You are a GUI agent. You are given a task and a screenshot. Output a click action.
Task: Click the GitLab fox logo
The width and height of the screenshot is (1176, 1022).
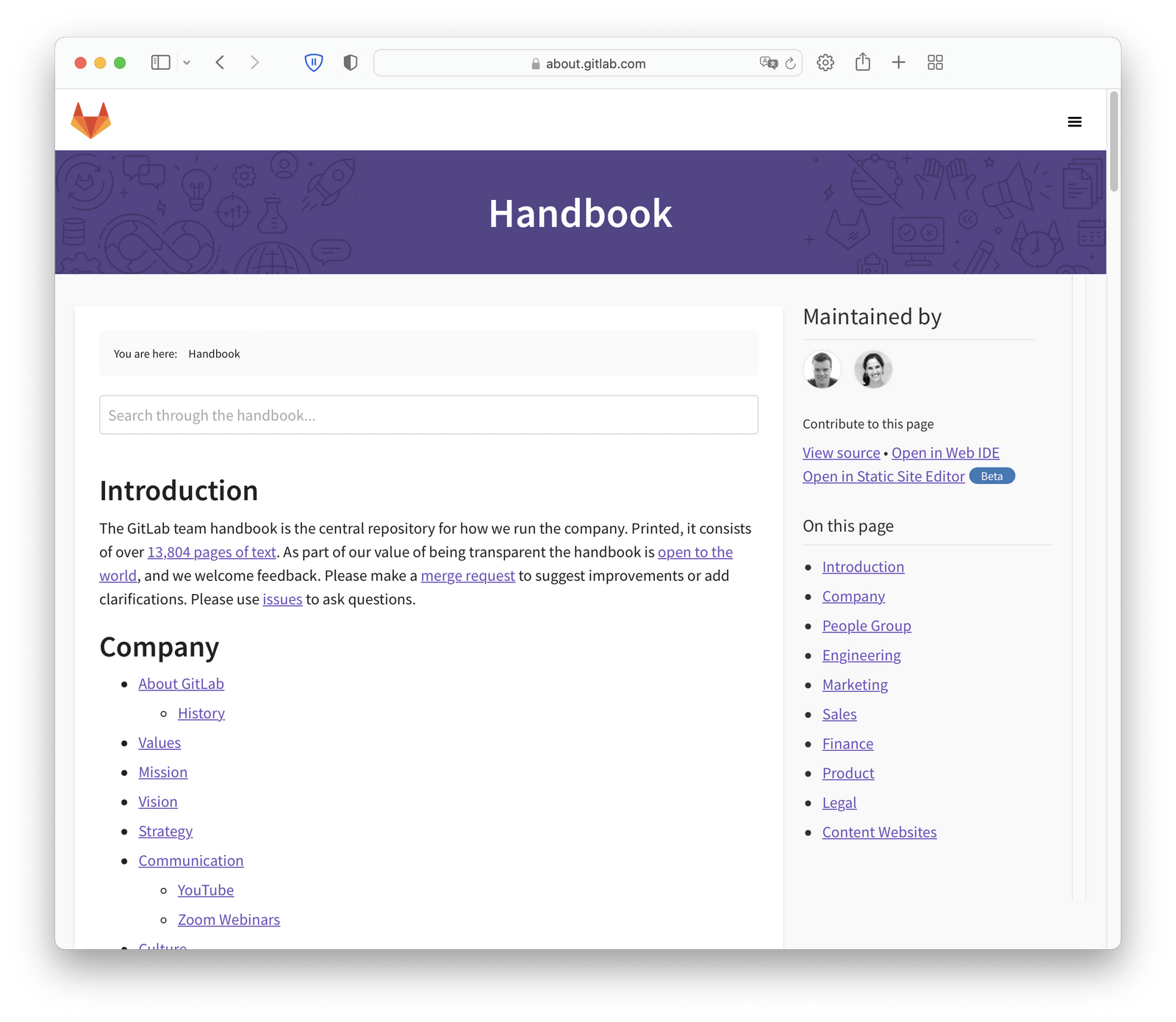[90, 119]
